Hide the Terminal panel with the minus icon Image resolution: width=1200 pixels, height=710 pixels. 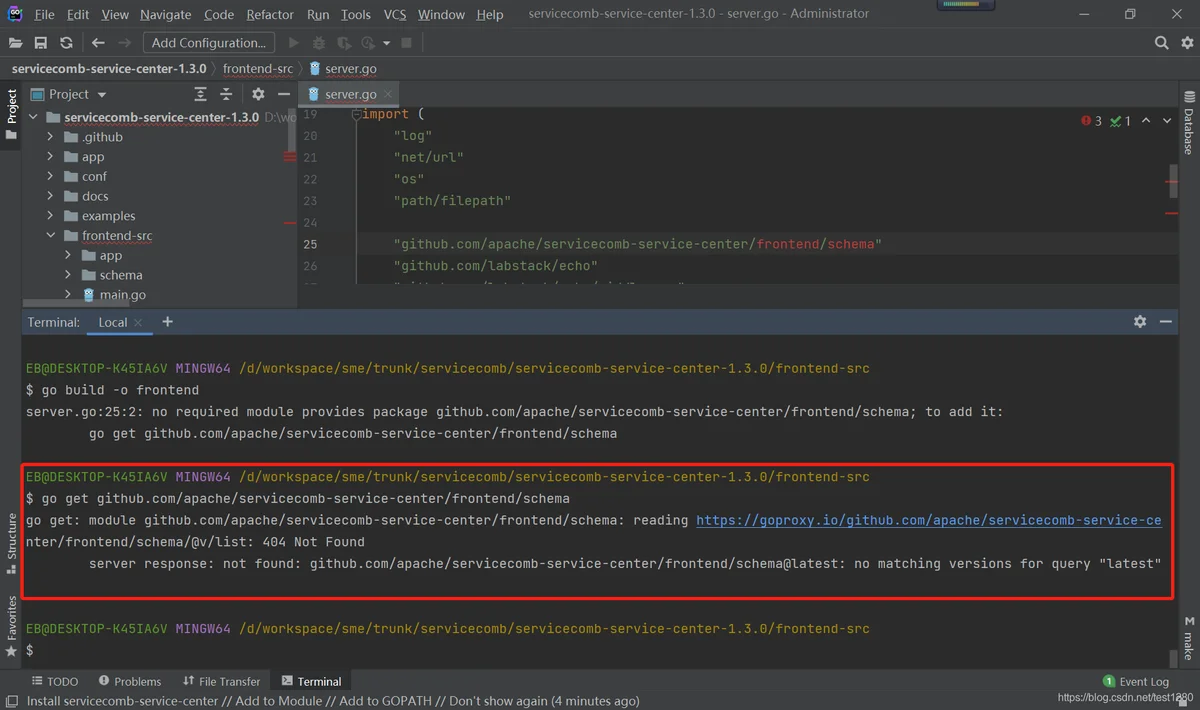point(1166,322)
